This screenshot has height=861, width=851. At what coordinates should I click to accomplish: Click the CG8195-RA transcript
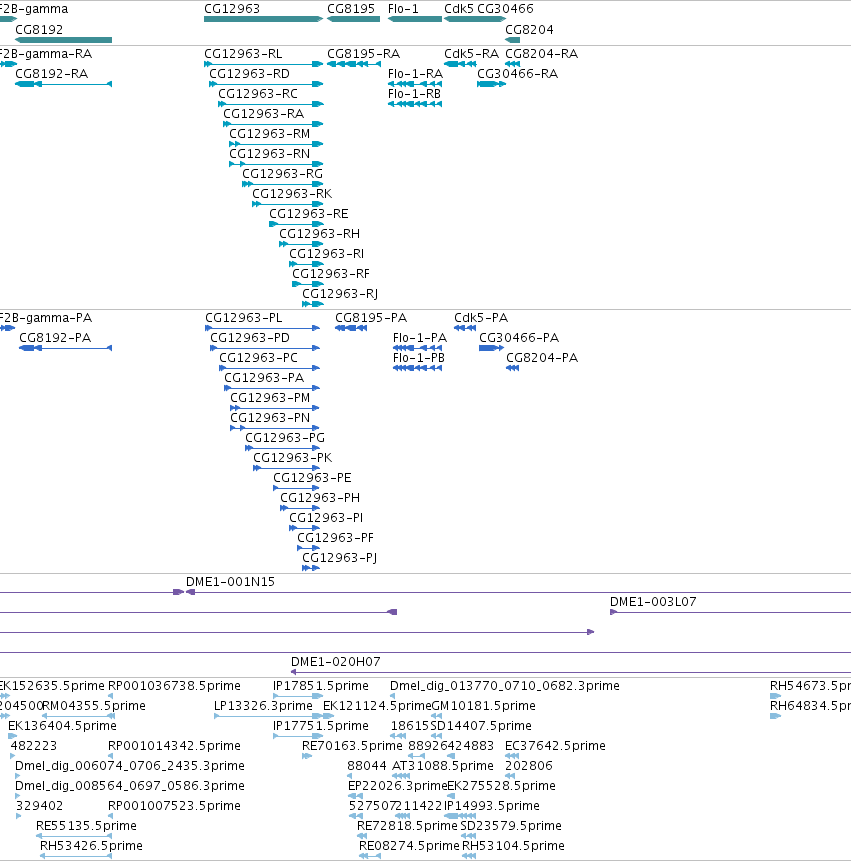click(354, 64)
